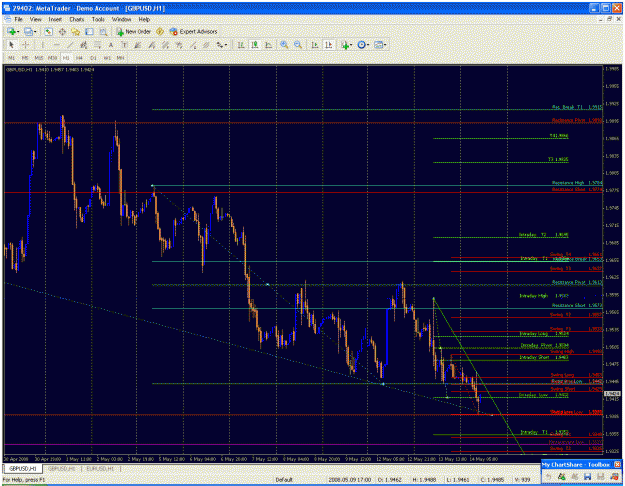Toggle the Terminal window icon
The width and height of the screenshot is (625, 486).
[x=90, y=31]
